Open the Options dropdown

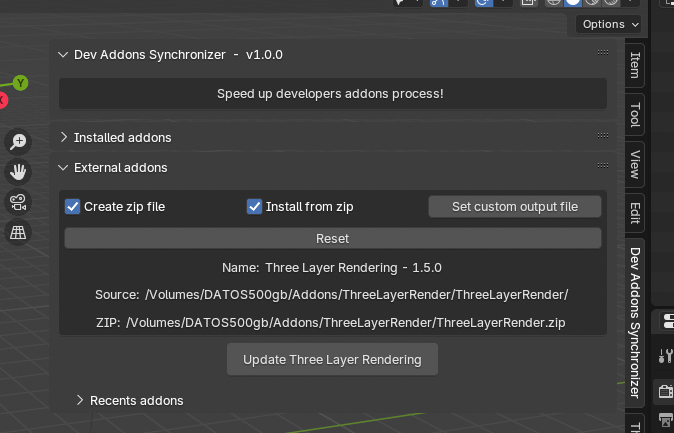(x=610, y=24)
